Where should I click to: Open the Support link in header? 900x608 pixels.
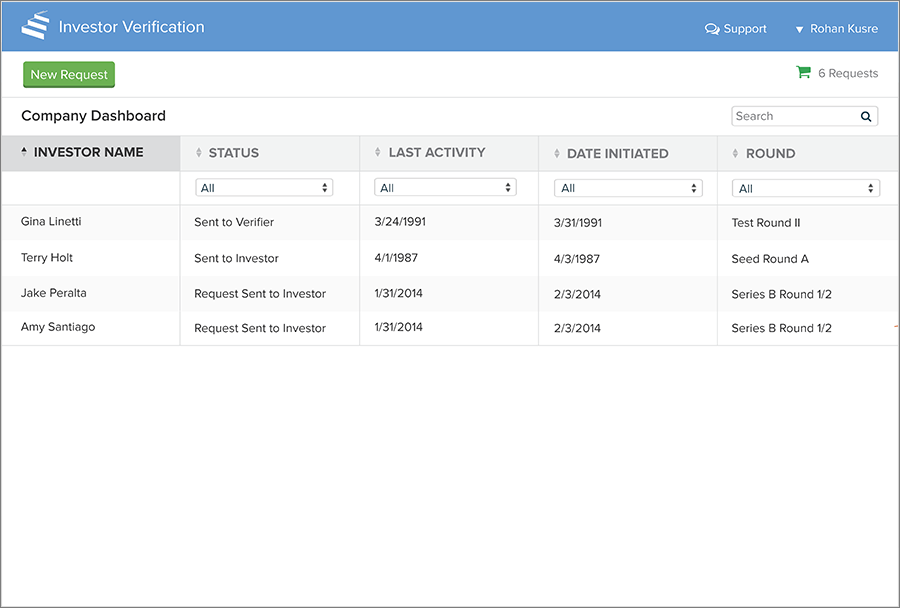744,29
